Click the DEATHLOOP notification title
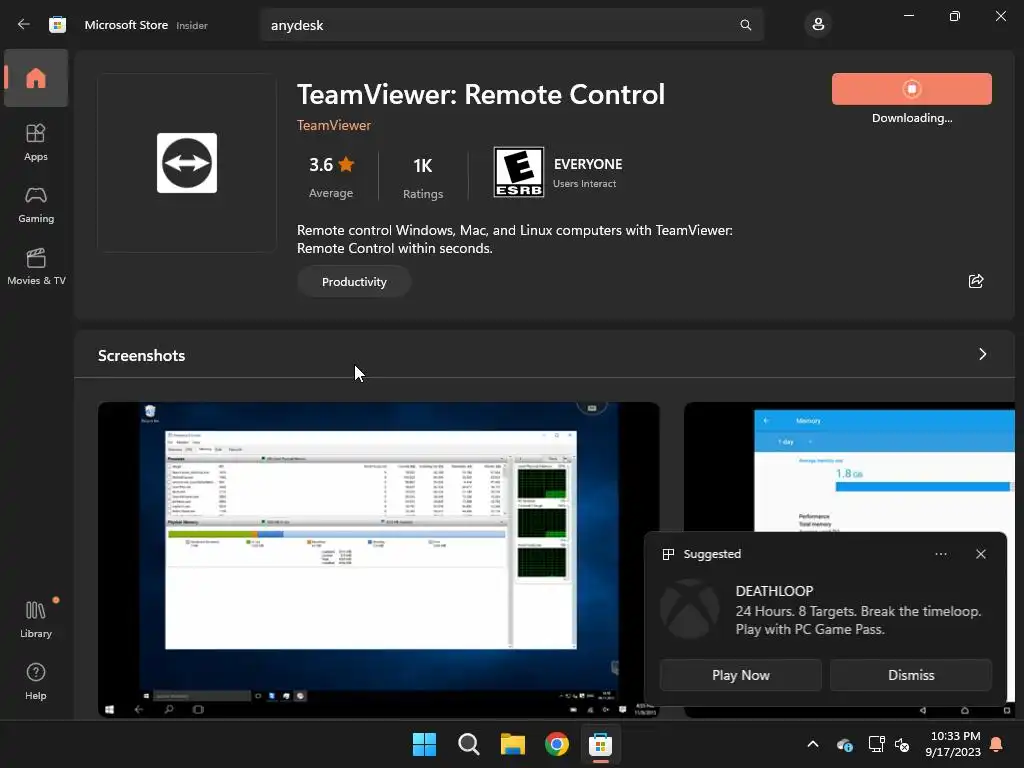The image size is (1024, 768). pyautogui.click(x=775, y=591)
